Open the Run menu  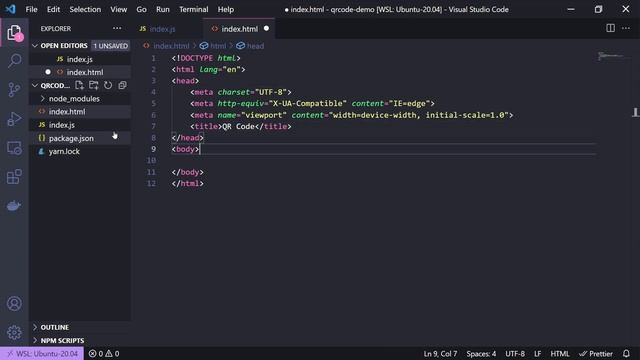point(162,9)
